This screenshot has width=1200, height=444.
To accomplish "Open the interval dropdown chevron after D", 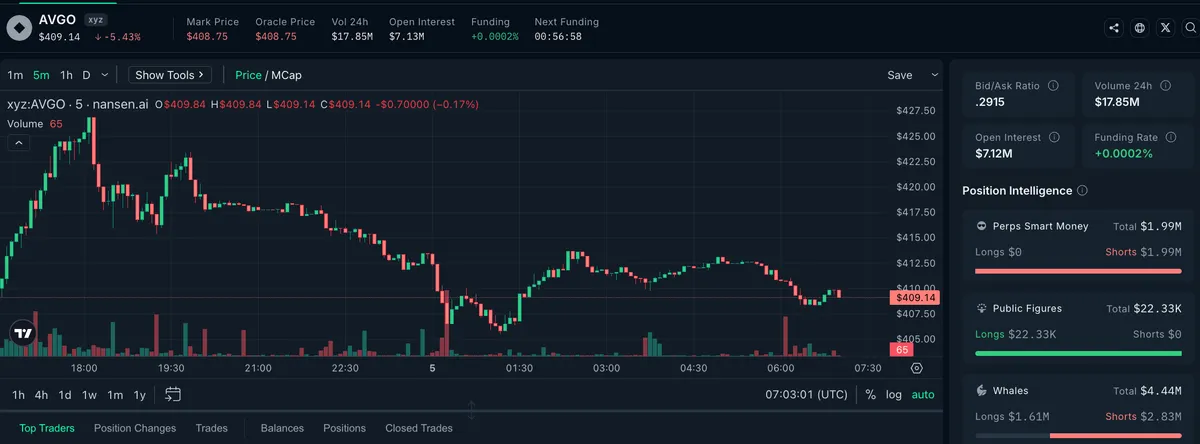I will click(x=106, y=75).
